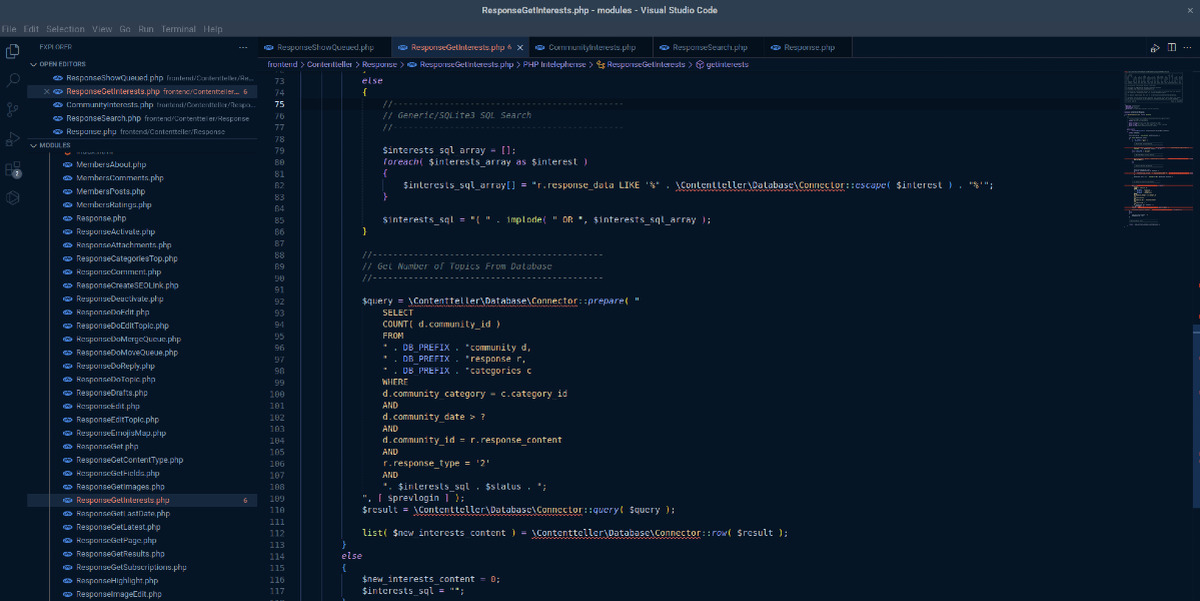The image size is (1200, 601).
Task: Click the hexagon extension icon at bottom of activity bar
Action: pyautogui.click(x=12, y=199)
